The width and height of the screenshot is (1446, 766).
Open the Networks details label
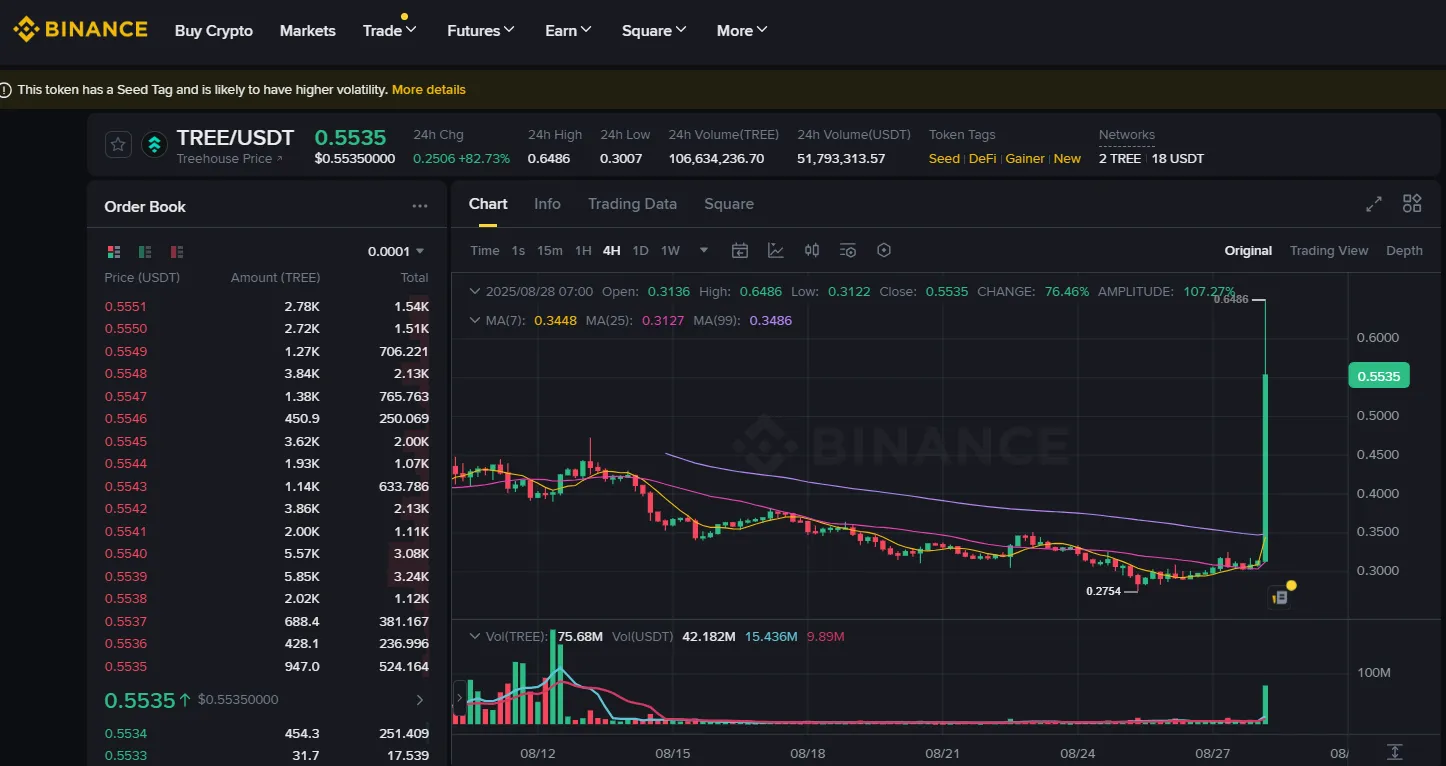[1127, 136]
